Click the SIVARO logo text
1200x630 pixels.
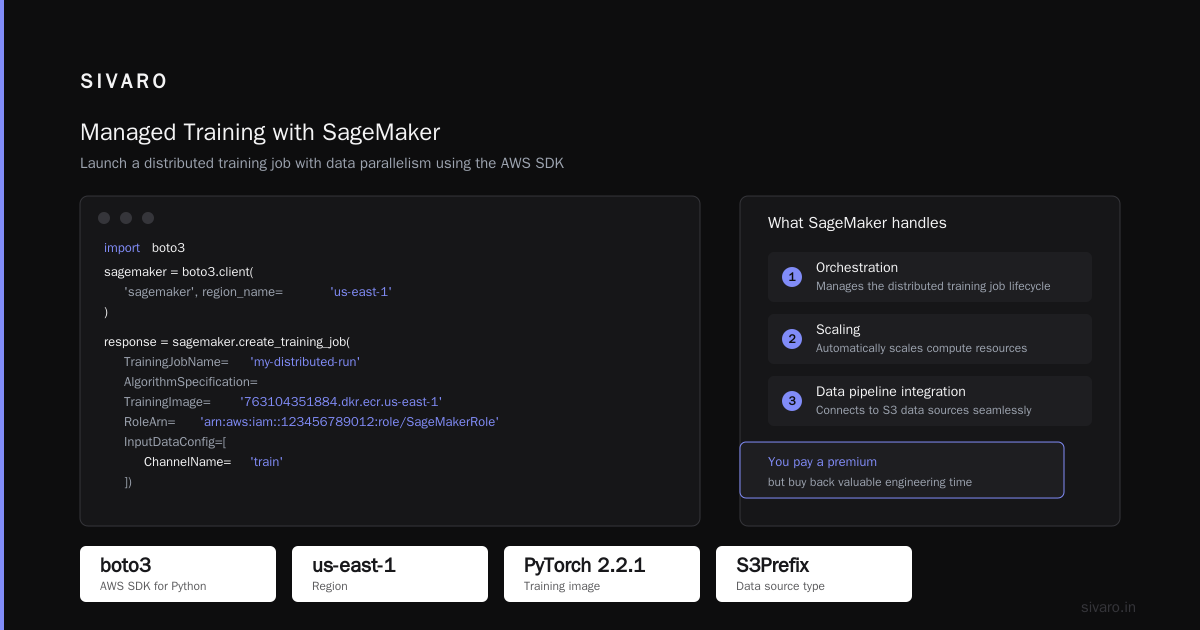click(124, 82)
